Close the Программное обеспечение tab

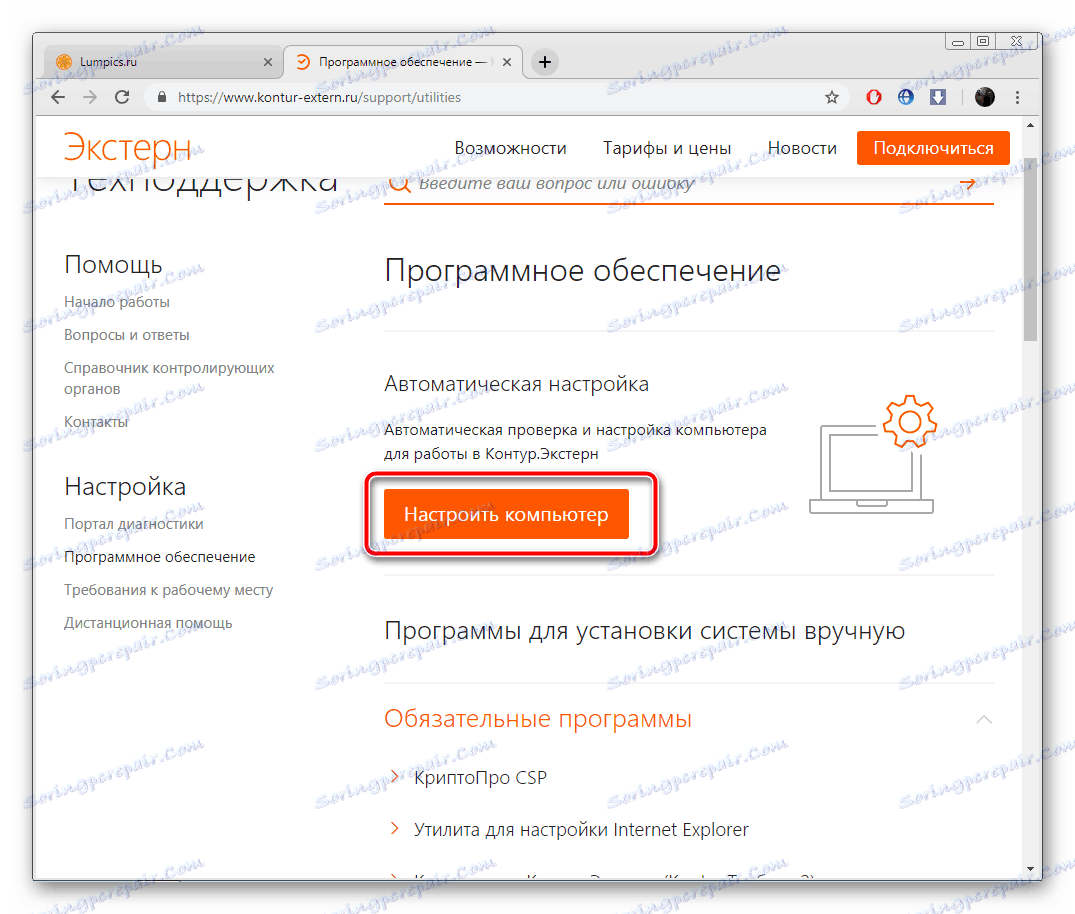(507, 62)
